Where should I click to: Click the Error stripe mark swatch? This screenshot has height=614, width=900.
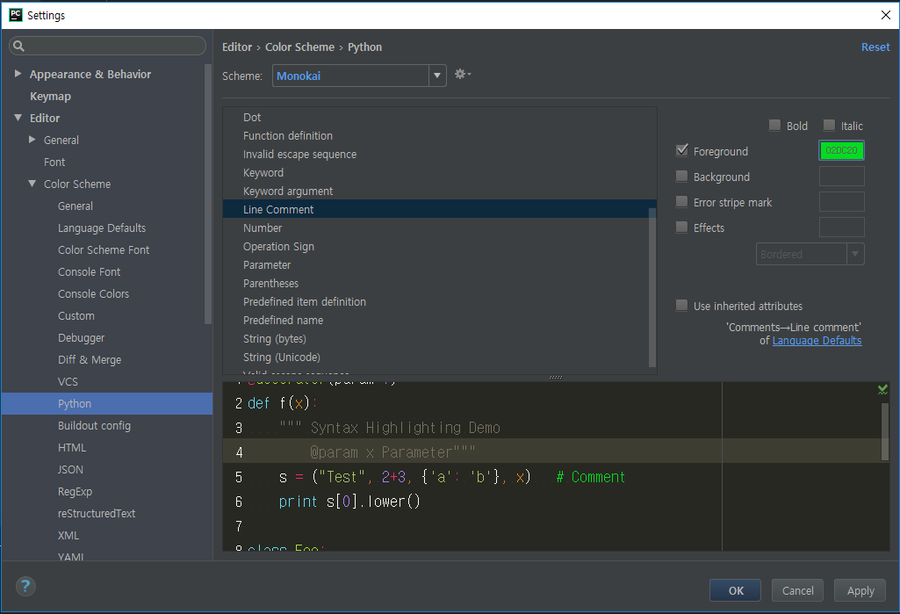point(841,201)
